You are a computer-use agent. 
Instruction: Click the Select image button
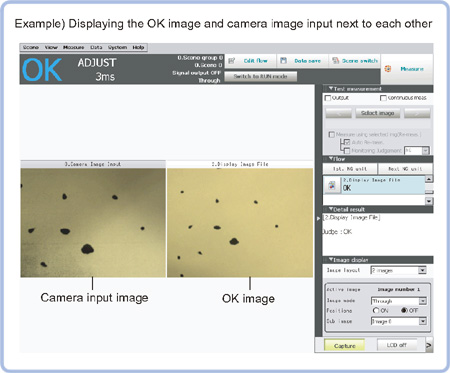coord(378,113)
